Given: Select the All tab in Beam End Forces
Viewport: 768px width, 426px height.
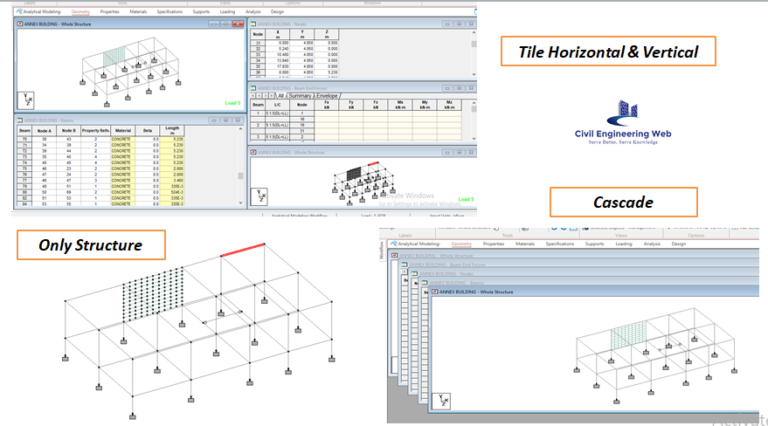Looking at the screenshot, I should tap(281, 96).
